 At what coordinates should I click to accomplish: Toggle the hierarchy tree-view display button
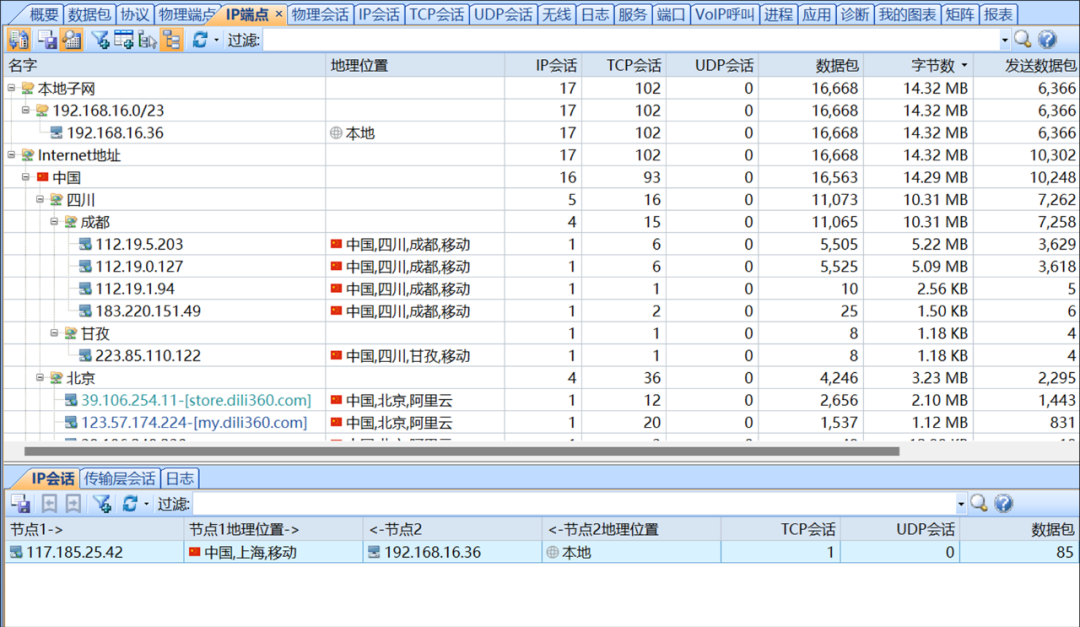(x=173, y=39)
